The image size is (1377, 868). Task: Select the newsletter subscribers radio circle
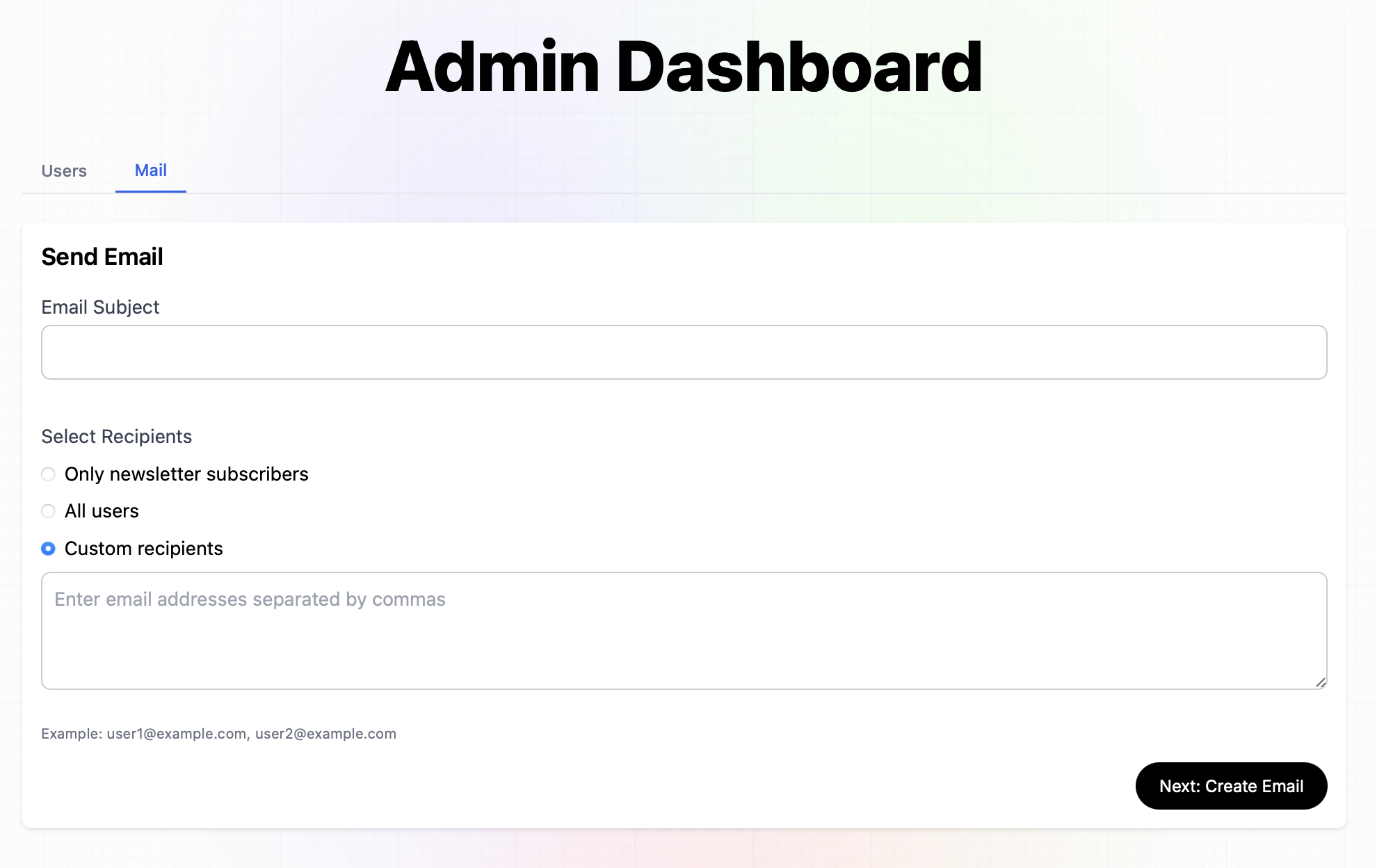point(48,474)
